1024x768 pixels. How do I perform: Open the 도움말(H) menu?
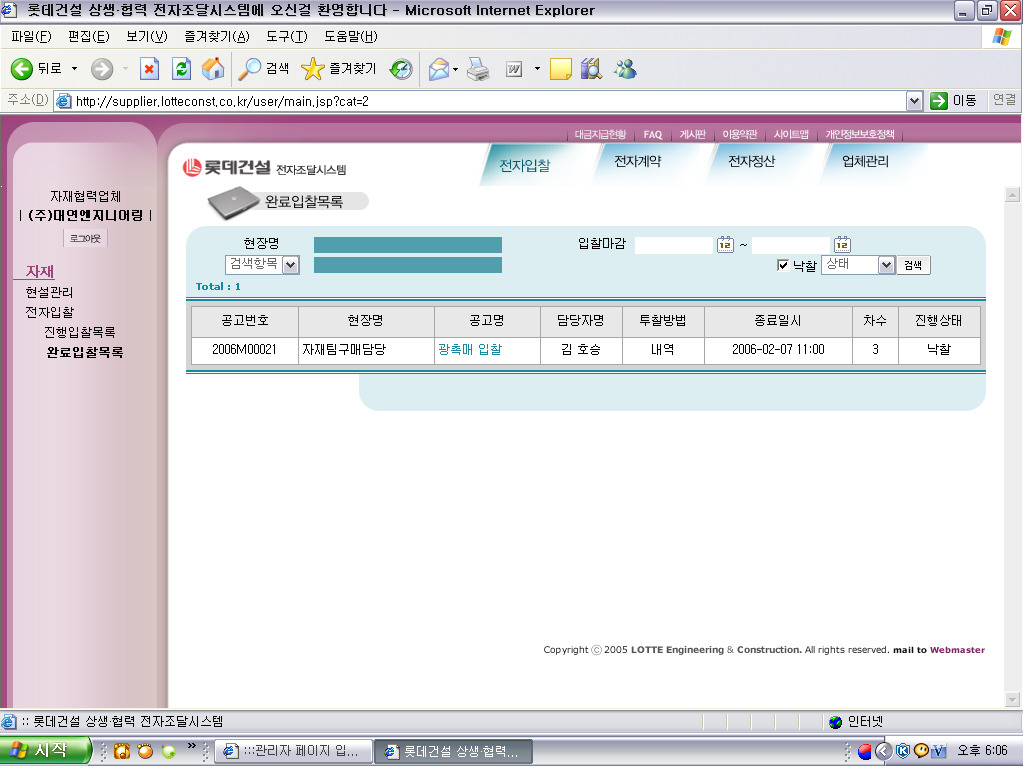351,37
